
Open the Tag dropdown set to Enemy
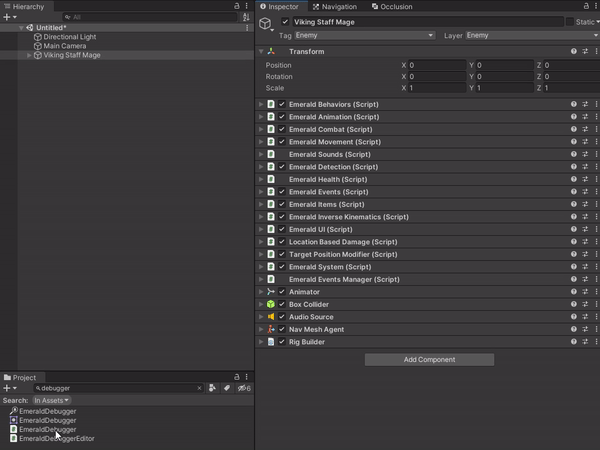(x=365, y=35)
